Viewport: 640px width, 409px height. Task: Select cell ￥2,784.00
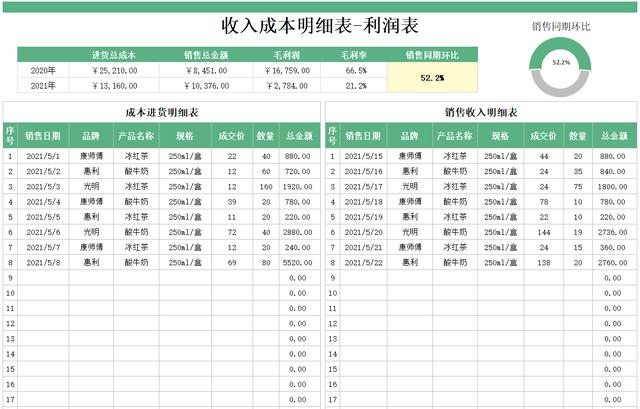pos(287,86)
